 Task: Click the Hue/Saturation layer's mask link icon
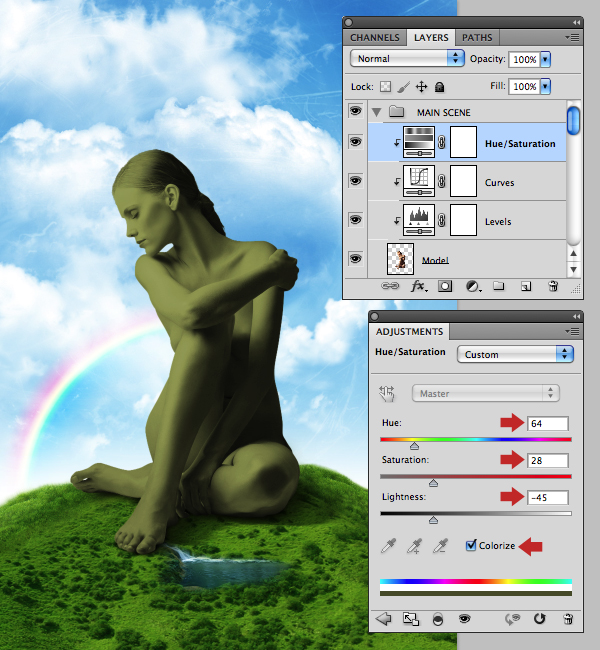[x=442, y=143]
